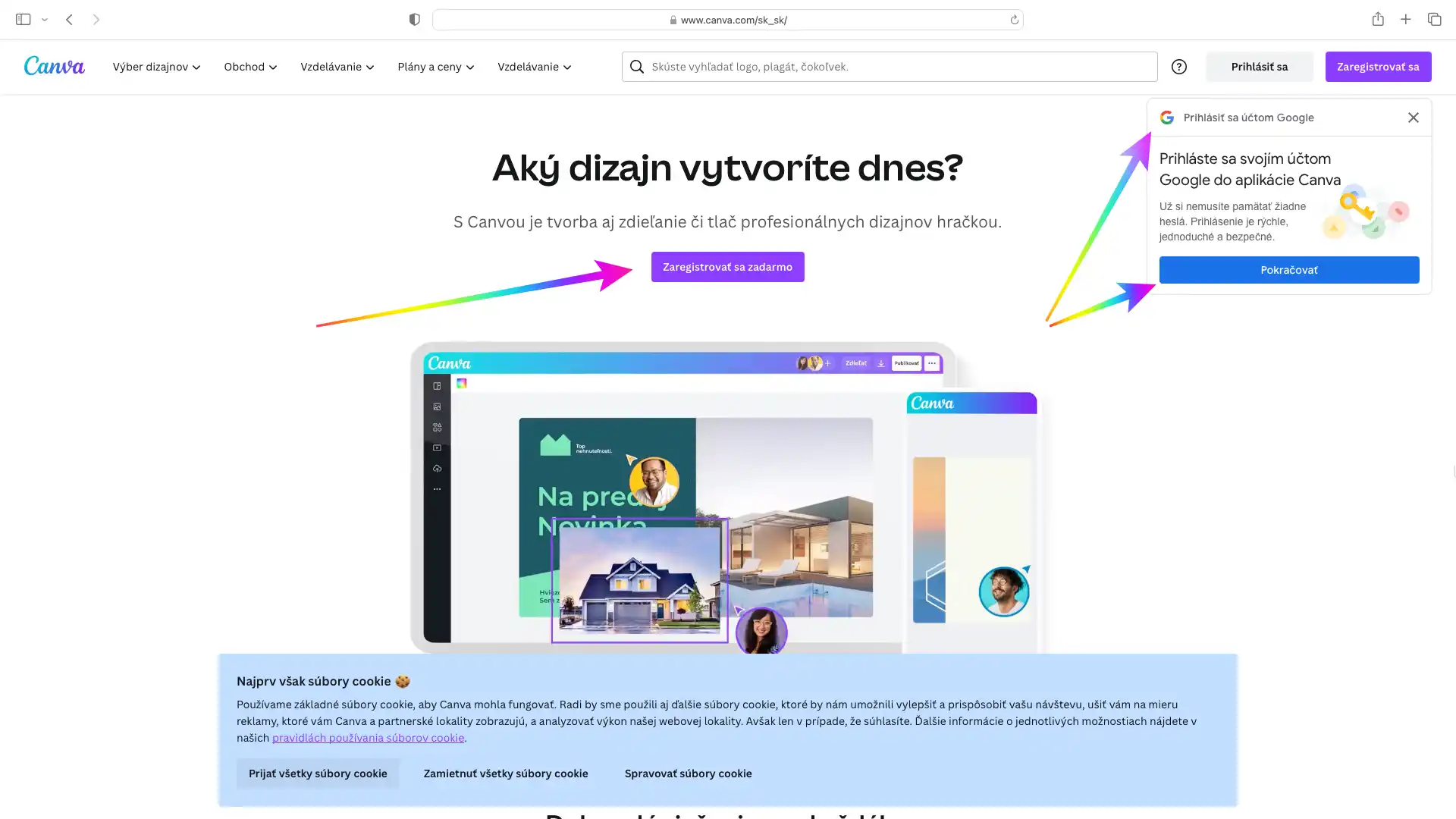The height and width of the screenshot is (819, 1456).
Task: Click the Zaregistrovať sa zadarmo button
Action: click(x=727, y=267)
